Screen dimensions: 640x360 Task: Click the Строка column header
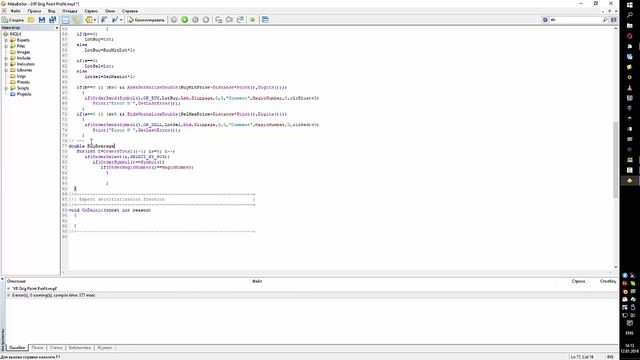point(578,281)
